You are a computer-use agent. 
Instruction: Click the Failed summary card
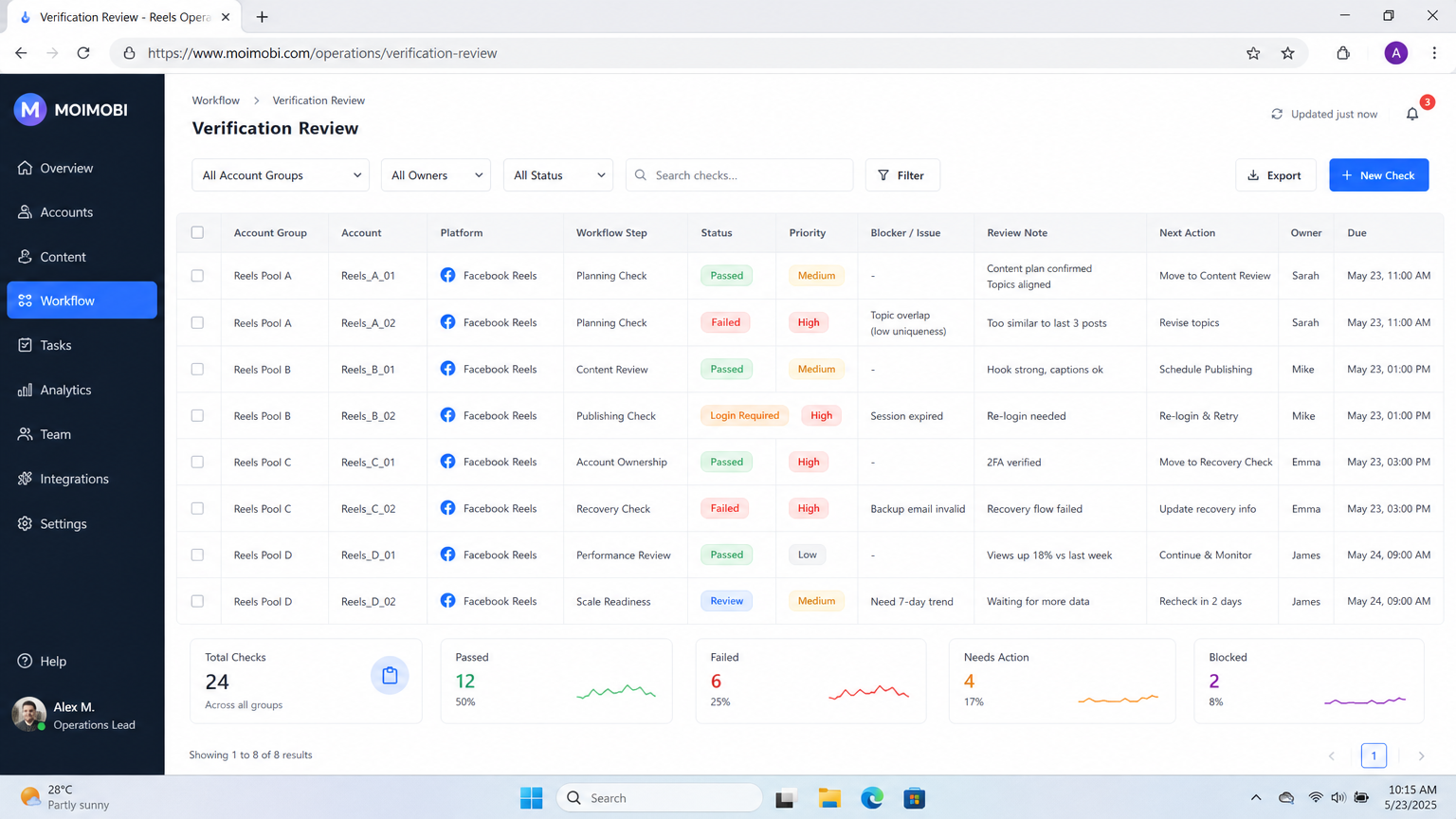(810, 681)
